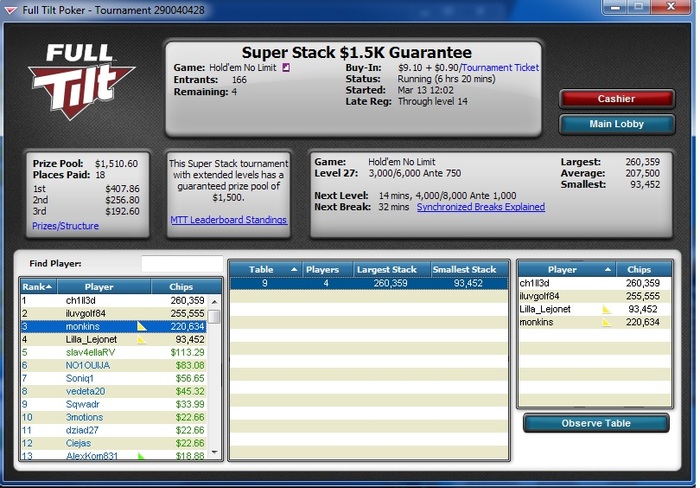Click the Prize Pool value $1,510.60
The image size is (700, 488).
tap(116, 163)
